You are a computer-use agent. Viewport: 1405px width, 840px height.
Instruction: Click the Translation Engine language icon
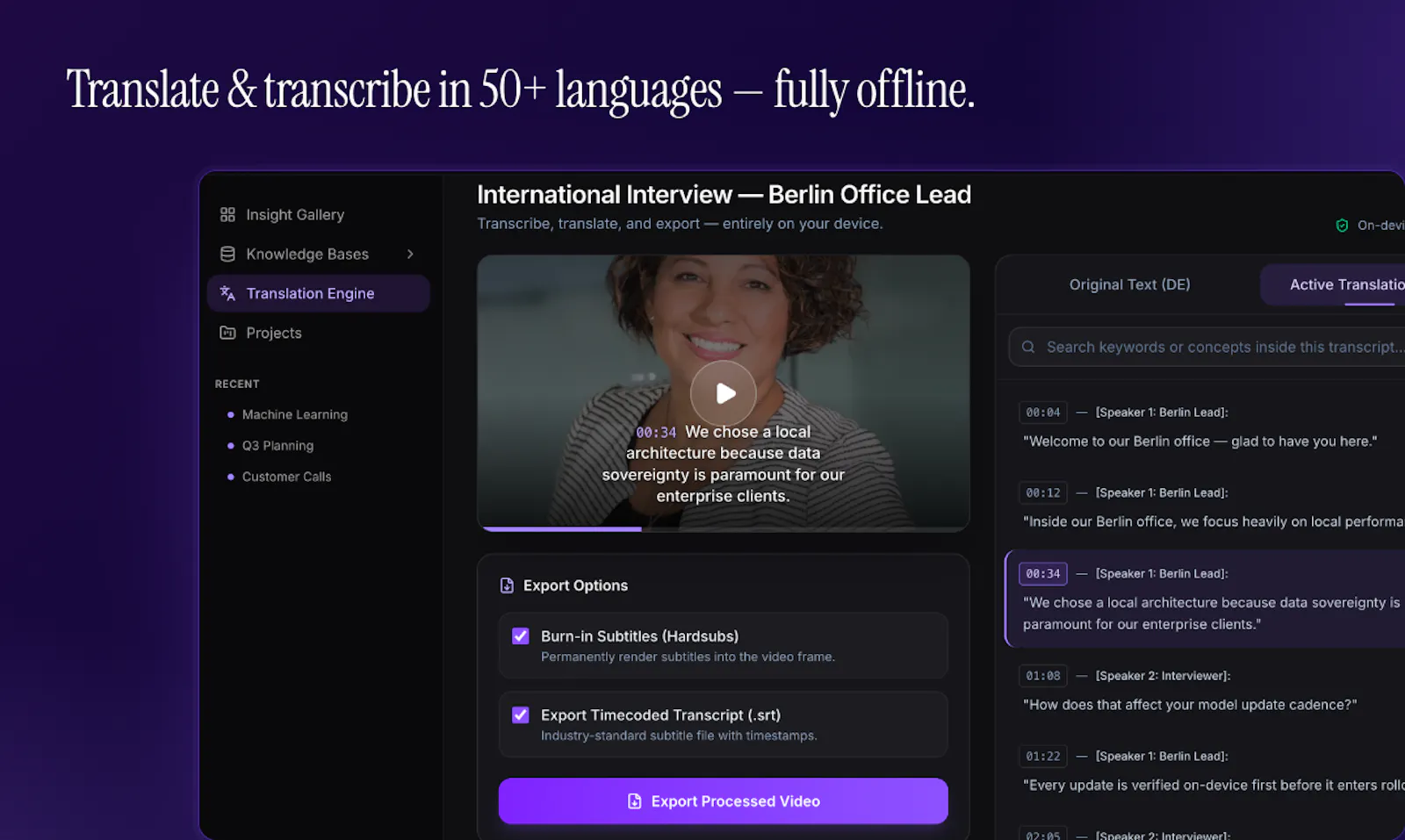pos(227,293)
